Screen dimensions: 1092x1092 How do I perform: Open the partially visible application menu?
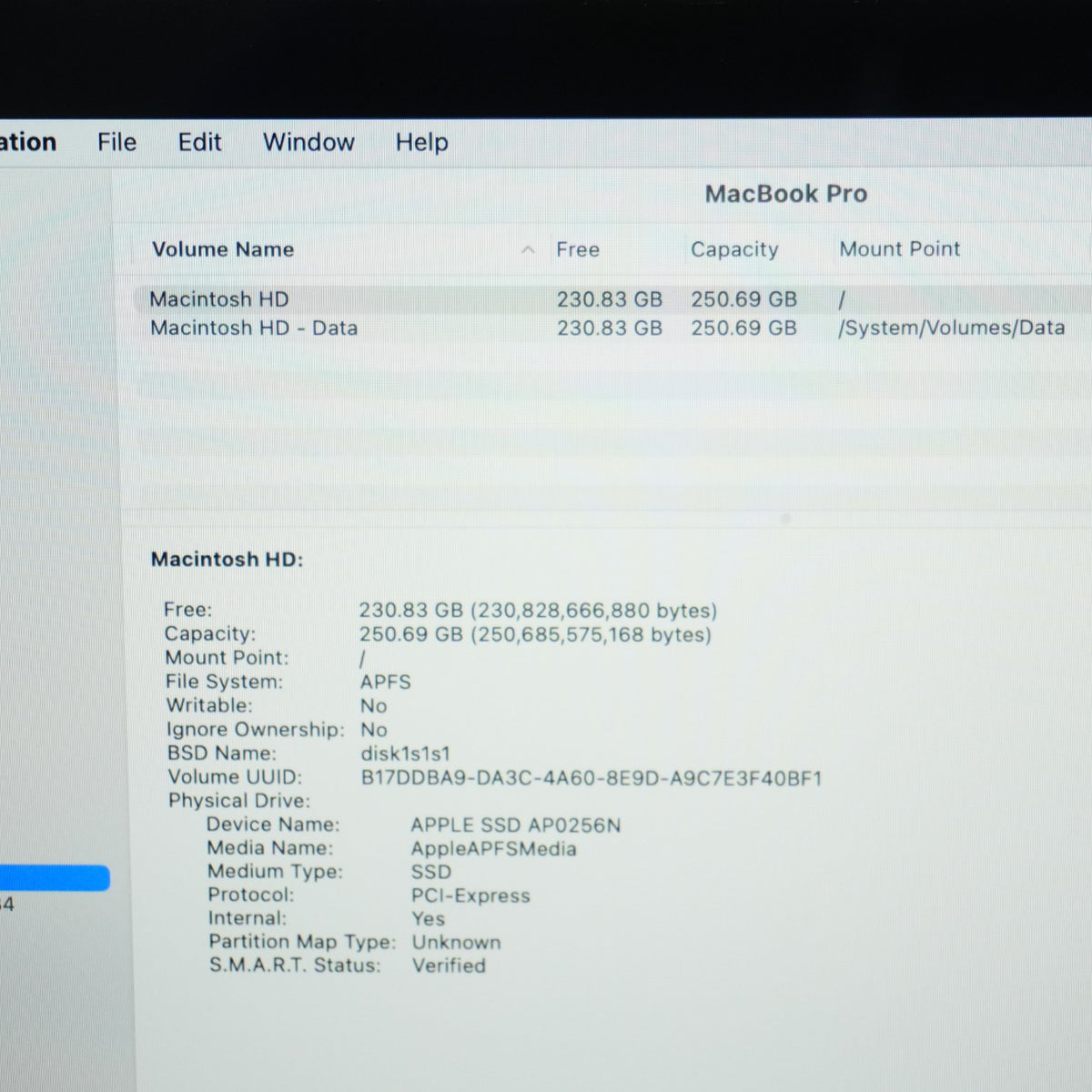click(x=27, y=142)
